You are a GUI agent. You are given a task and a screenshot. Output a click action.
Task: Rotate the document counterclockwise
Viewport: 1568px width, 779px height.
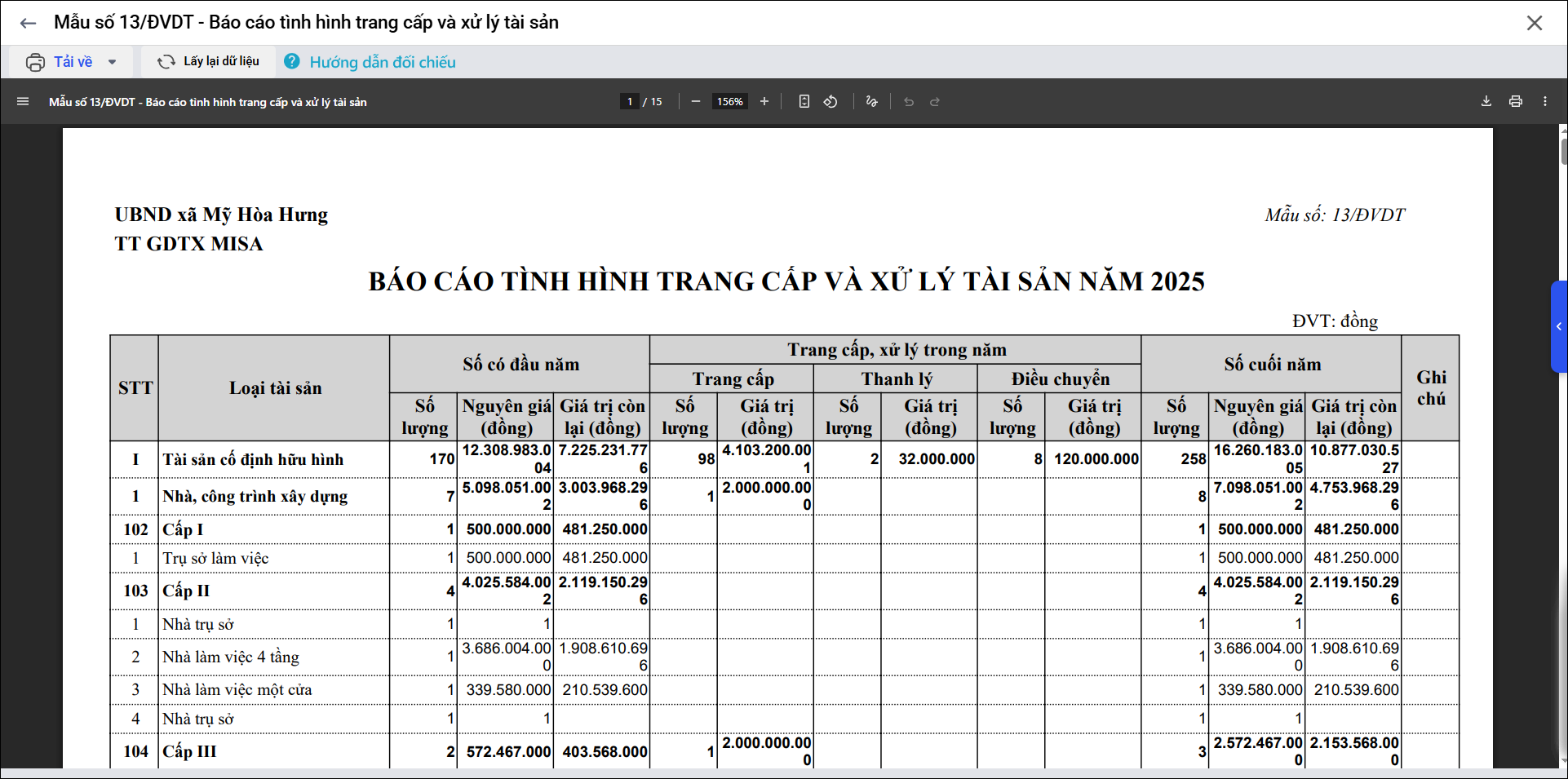[x=831, y=102]
